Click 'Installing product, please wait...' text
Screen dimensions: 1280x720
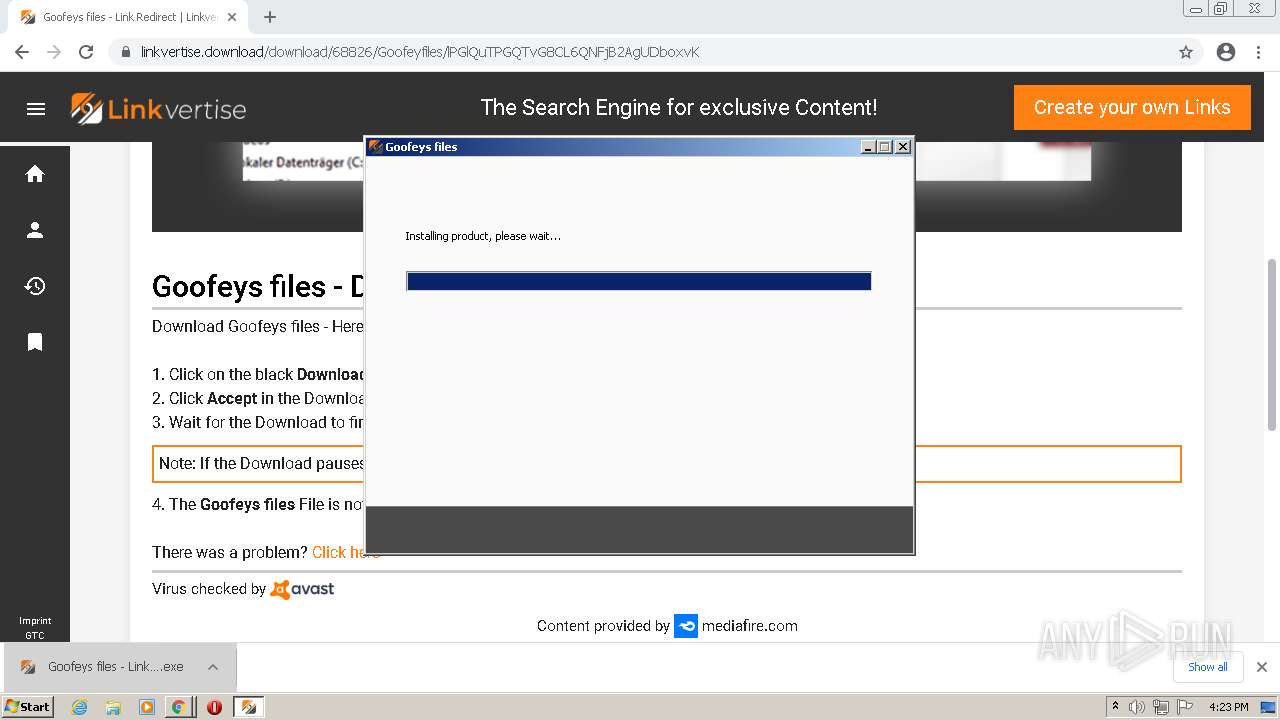483,236
